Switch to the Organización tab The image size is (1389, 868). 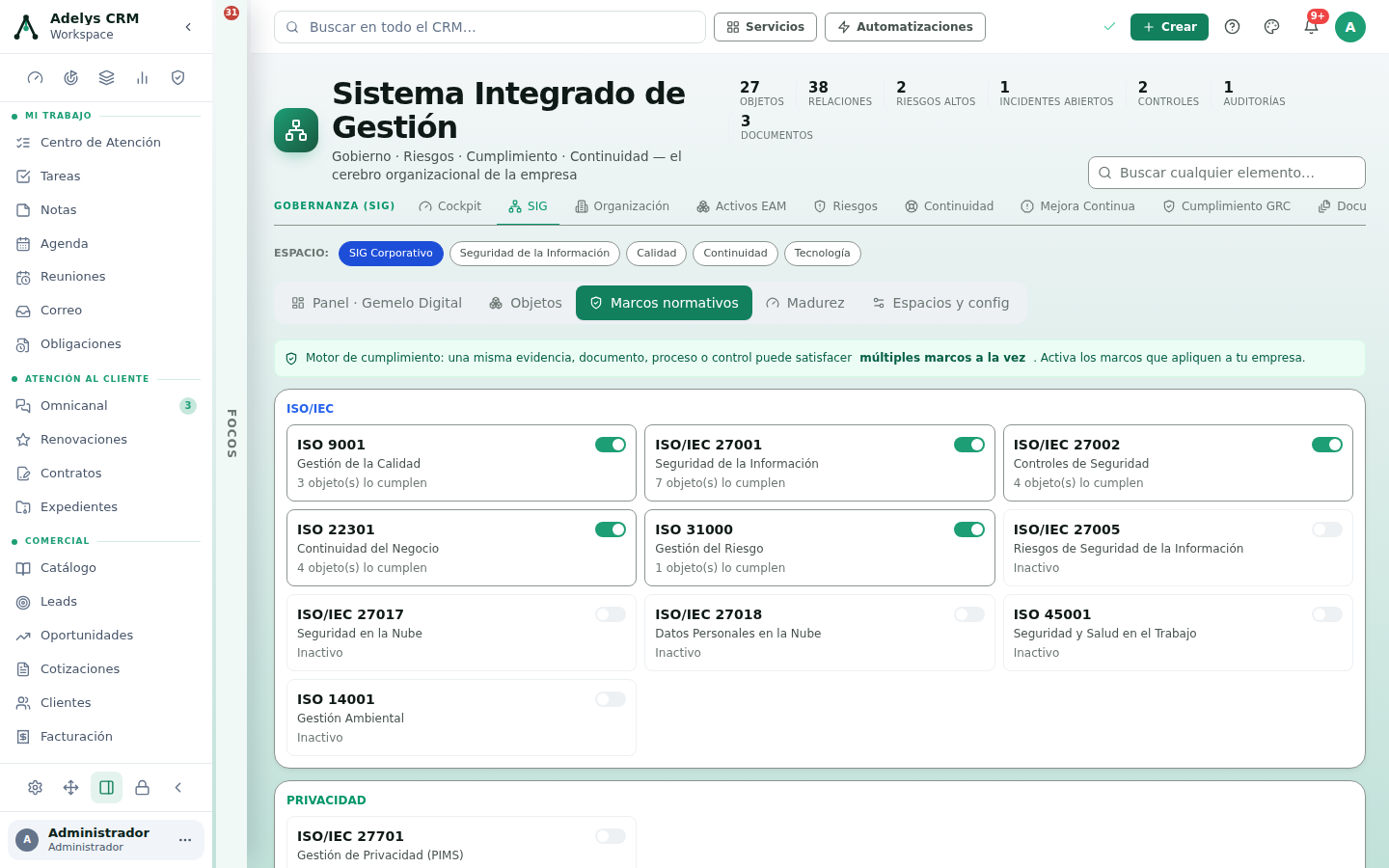coord(622,206)
